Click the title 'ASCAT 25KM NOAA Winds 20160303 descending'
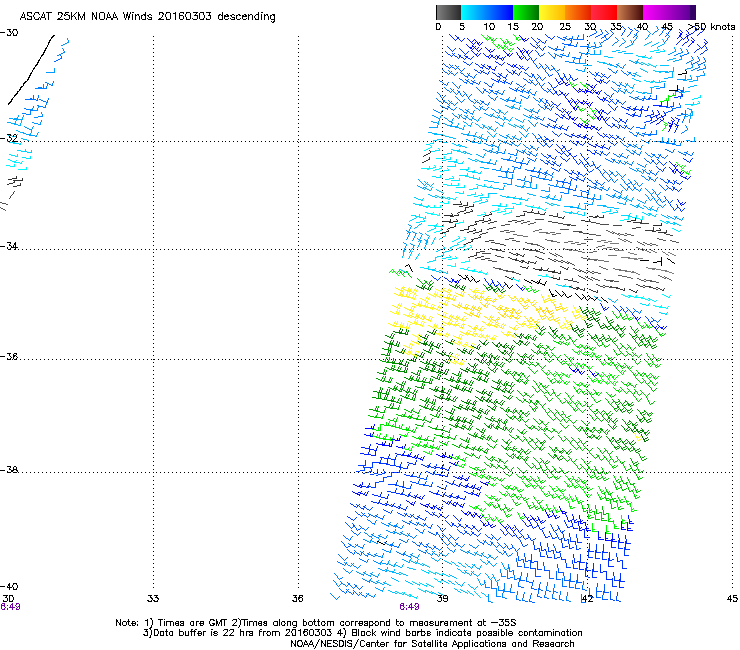This screenshot has height=650, width=740. [x=147, y=17]
